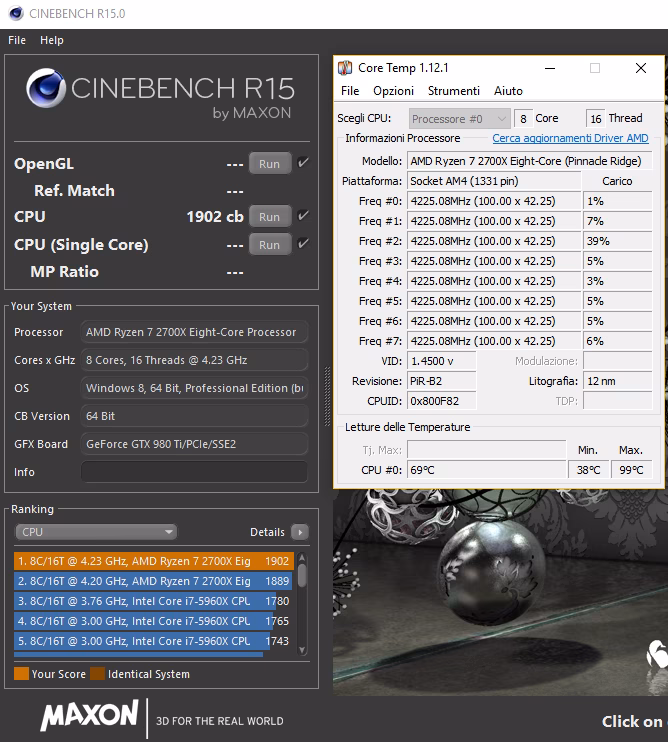Select ranking entry 4 scoring 1765
Image resolution: width=668 pixels, height=742 pixels.
click(154, 621)
